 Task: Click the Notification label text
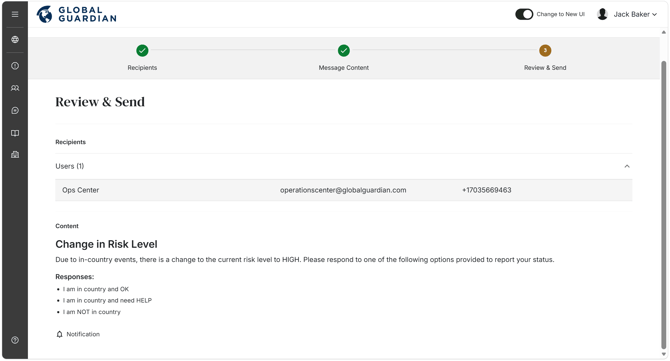[83, 334]
